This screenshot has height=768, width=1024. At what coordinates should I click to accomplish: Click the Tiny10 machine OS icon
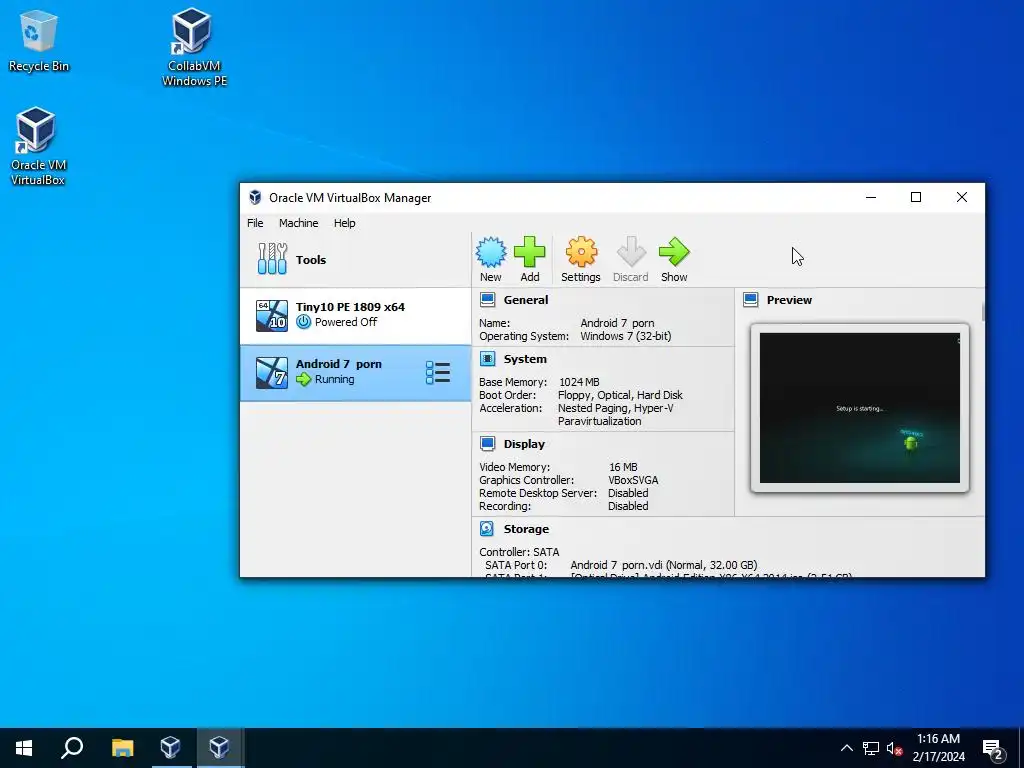coord(272,315)
